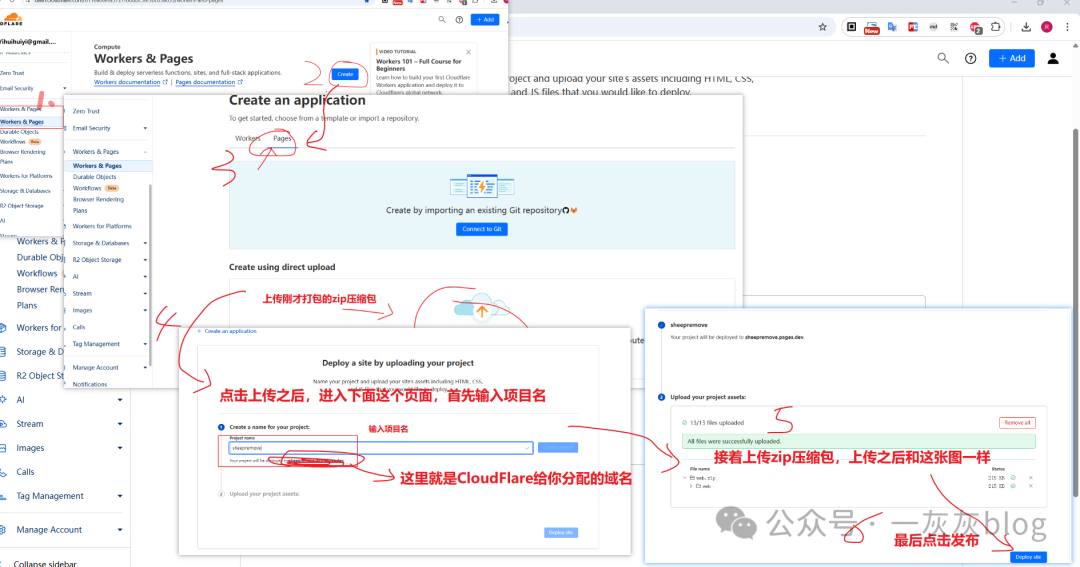1080x567 pixels.
Task: Click the blue Create button
Action: pyautogui.click(x=345, y=74)
